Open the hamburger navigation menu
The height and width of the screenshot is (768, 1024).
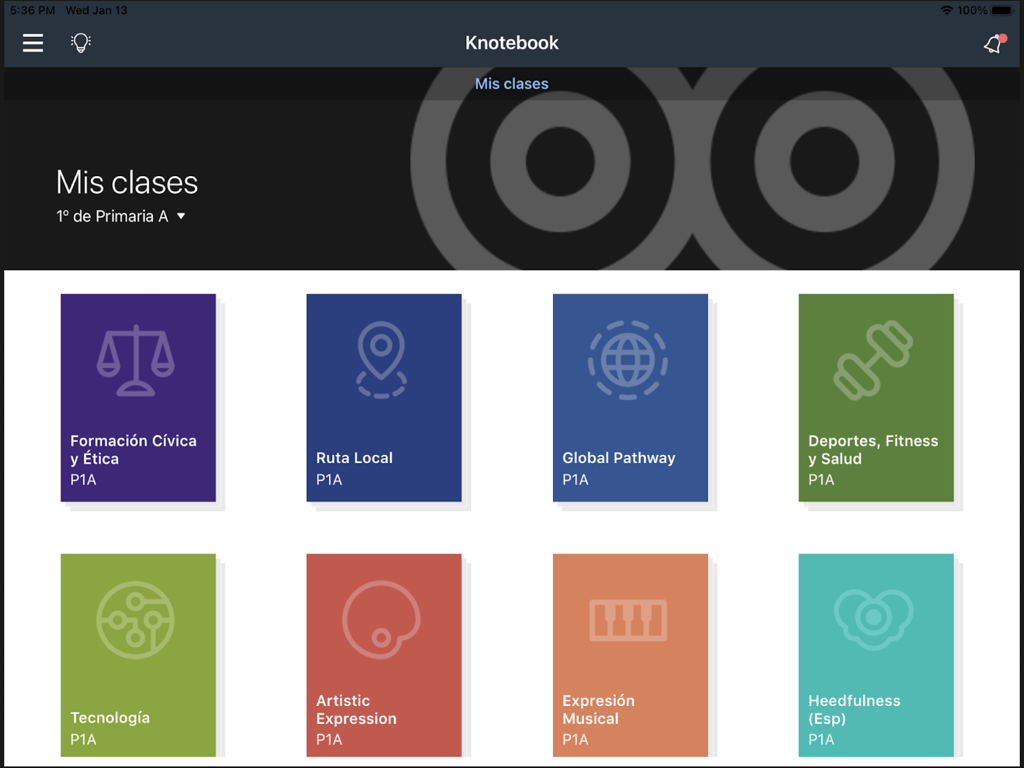[x=32, y=43]
